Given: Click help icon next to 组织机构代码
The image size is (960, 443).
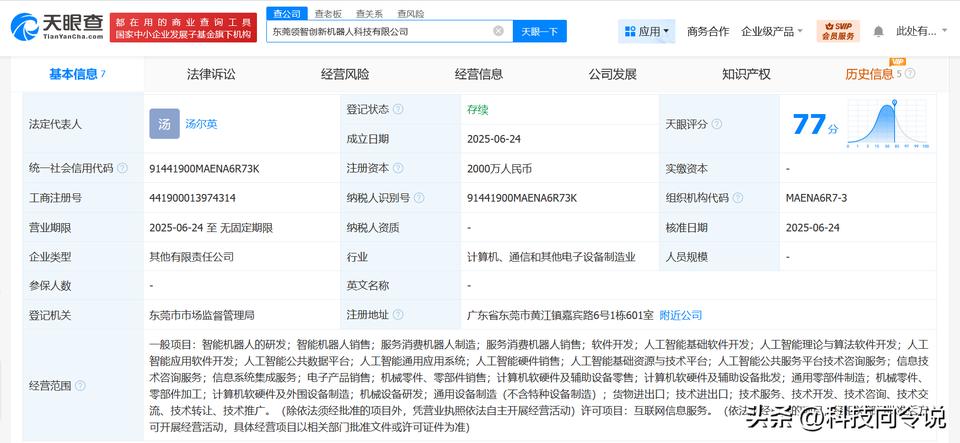Looking at the screenshot, I should coord(738,198).
